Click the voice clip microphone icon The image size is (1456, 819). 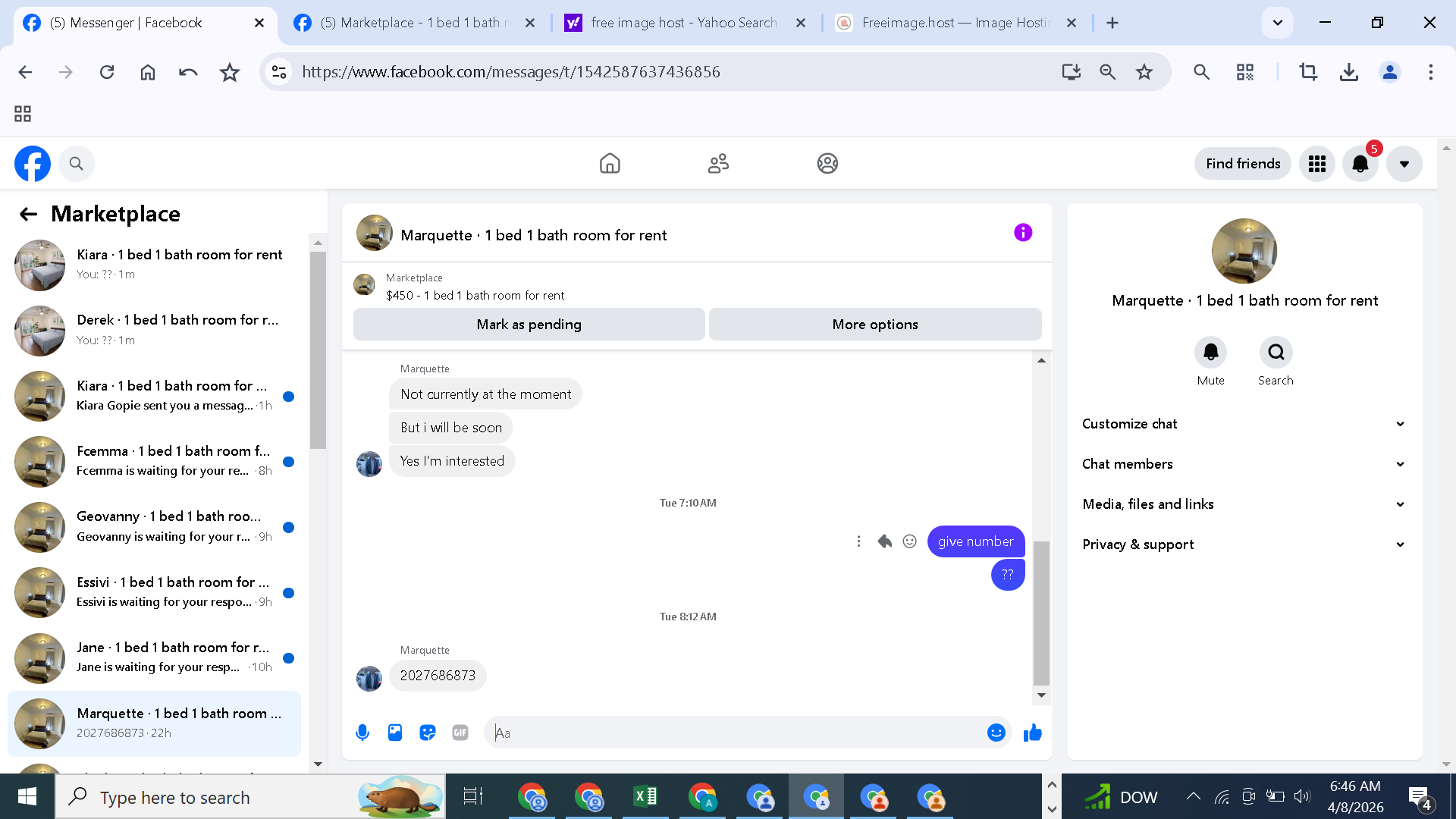pos(362,733)
